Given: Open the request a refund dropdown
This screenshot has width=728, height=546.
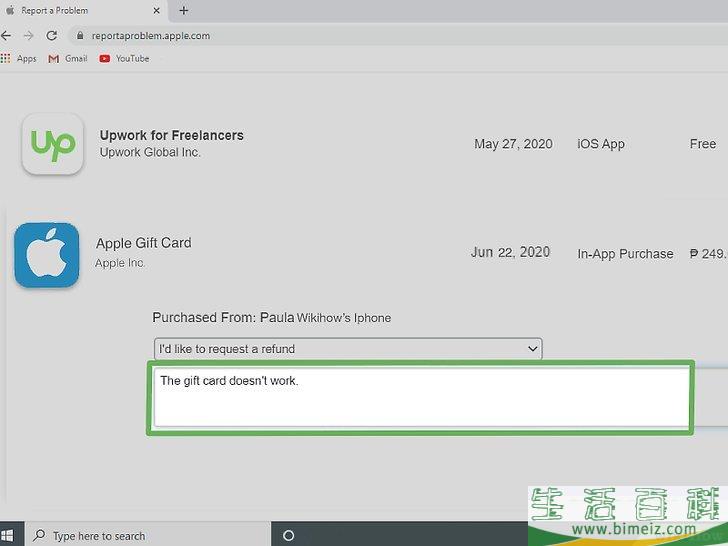Looking at the screenshot, I should click(348, 349).
